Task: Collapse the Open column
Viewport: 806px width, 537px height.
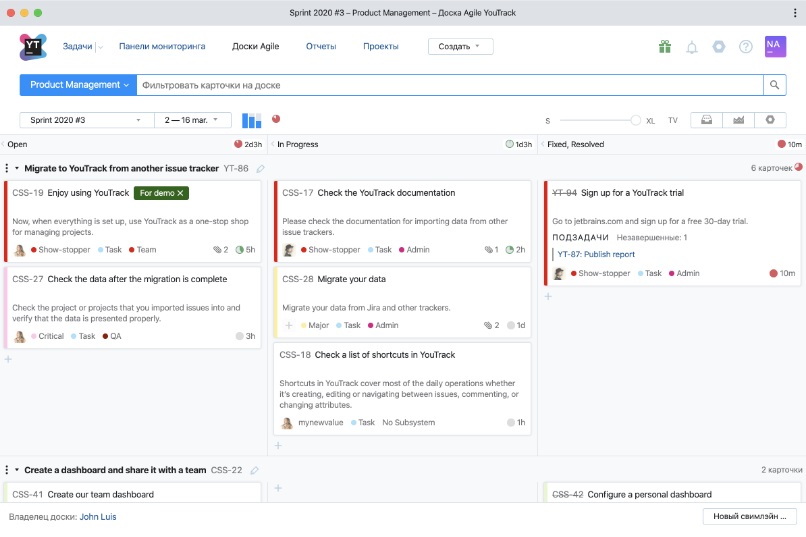Action: (x=3, y=144)
